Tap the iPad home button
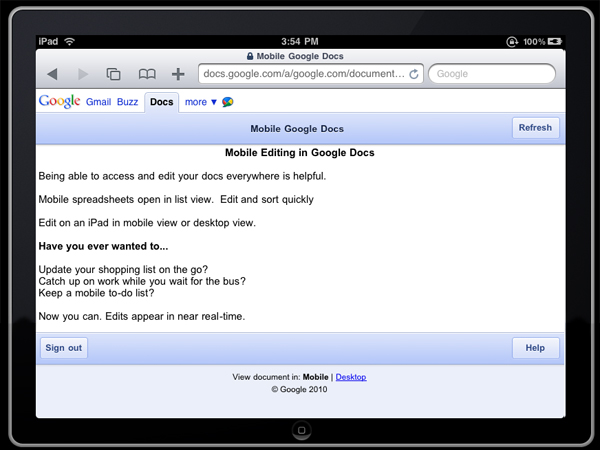This screenshot has height=450, width=600. click(302, 430)
